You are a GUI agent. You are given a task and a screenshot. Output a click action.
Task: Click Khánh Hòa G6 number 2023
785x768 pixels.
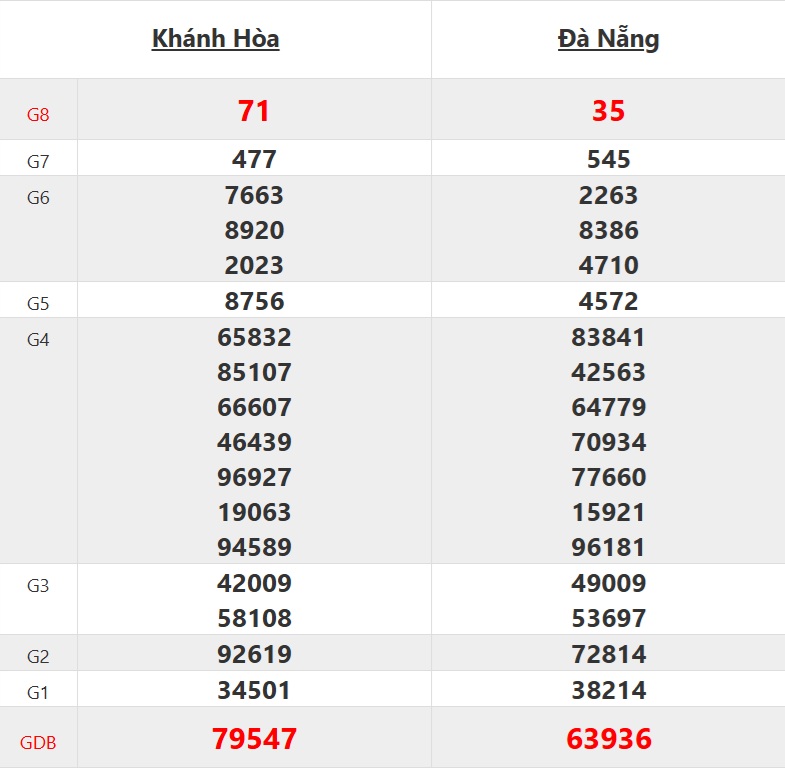tap(254, 265)
